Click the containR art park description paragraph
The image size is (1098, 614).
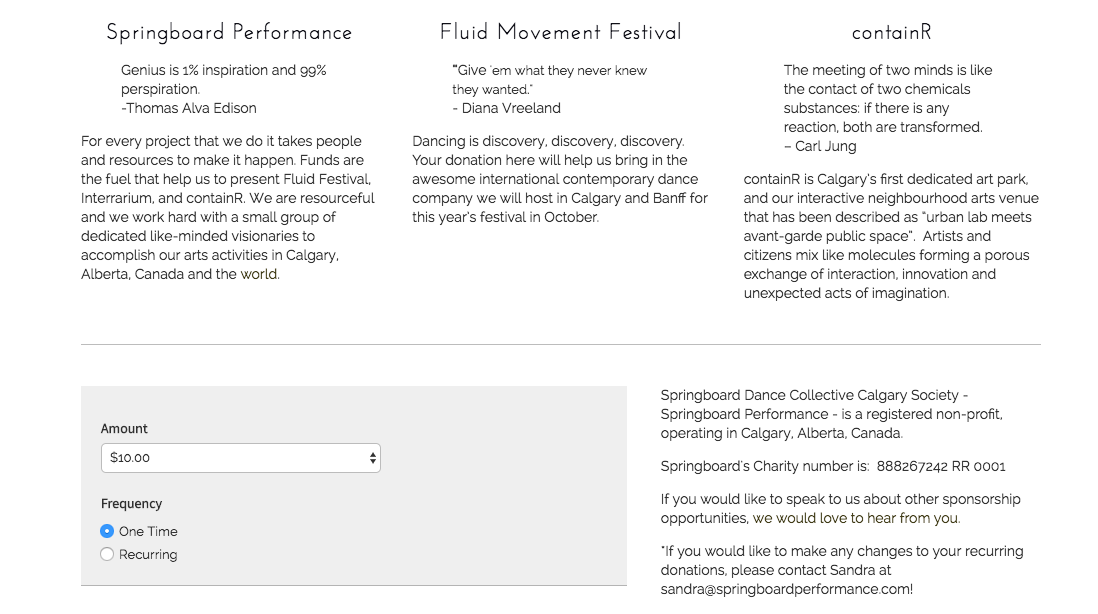891,236
